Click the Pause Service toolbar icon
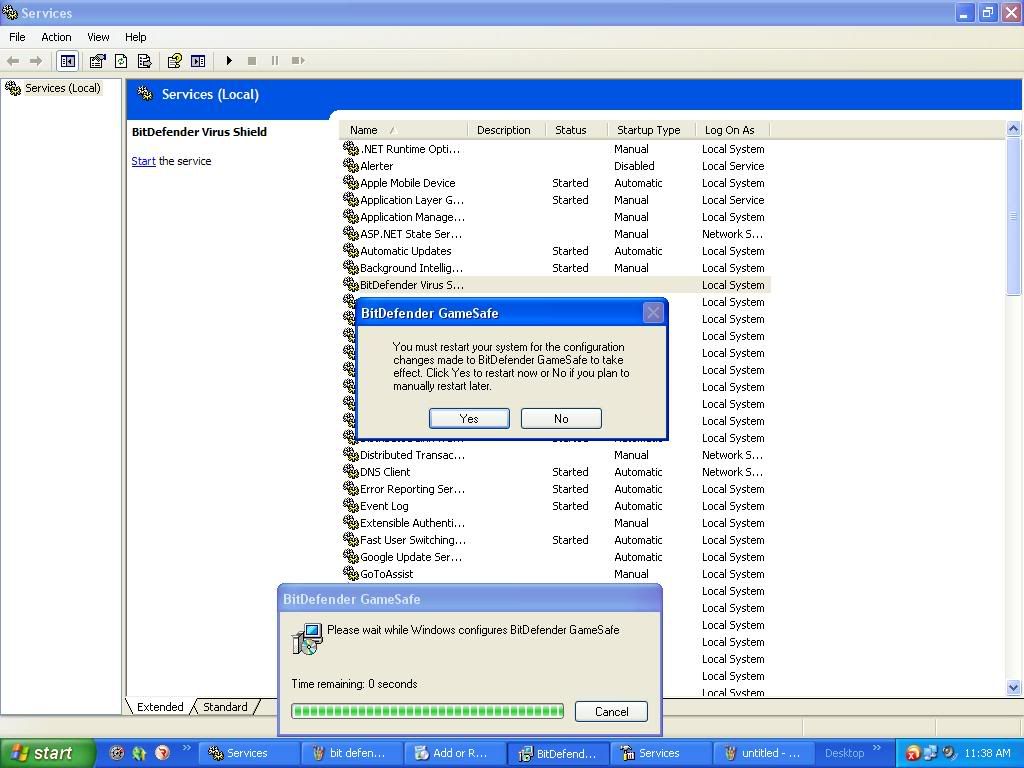The height and width of the screenshot is (768, 1024). [x=274, y=61]
